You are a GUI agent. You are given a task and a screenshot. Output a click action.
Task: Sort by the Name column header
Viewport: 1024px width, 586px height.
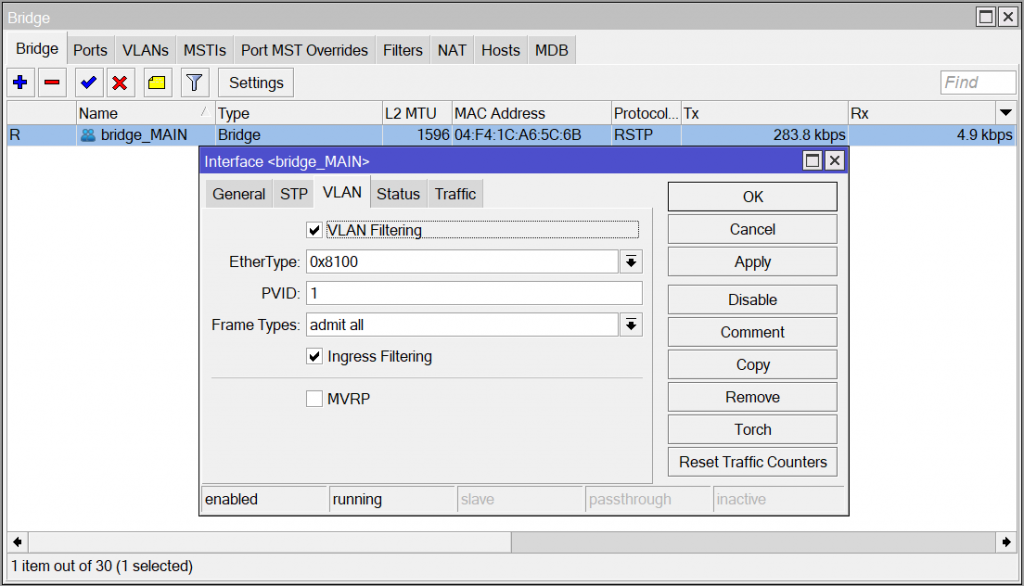click(x=146, y=113)
